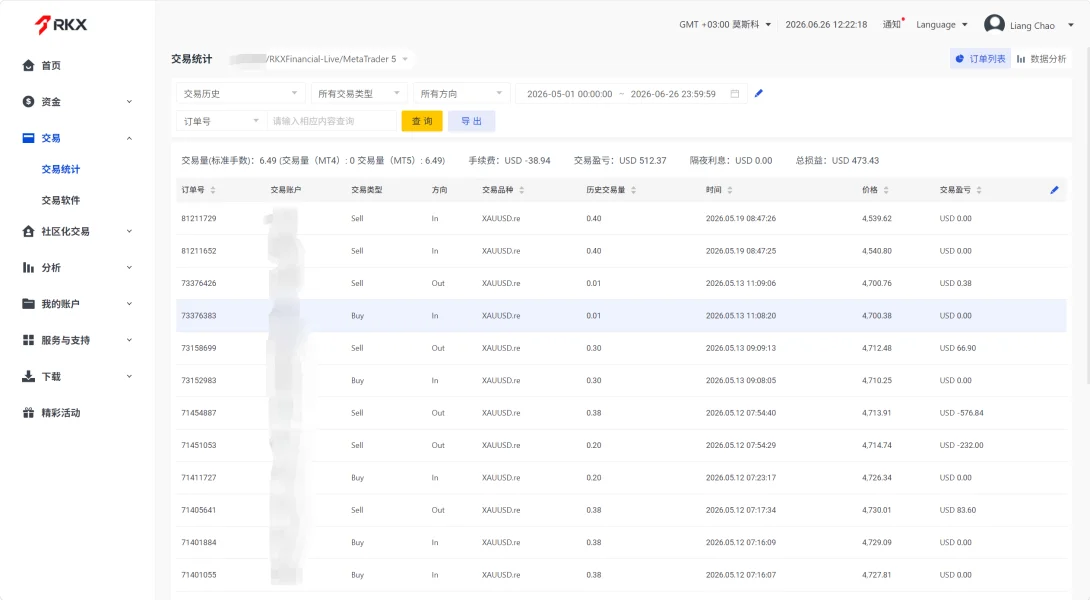Click time 2026.05.12 07:54:29
The height and width of the screenshot is (600, 1090).
tap(741, 445)
